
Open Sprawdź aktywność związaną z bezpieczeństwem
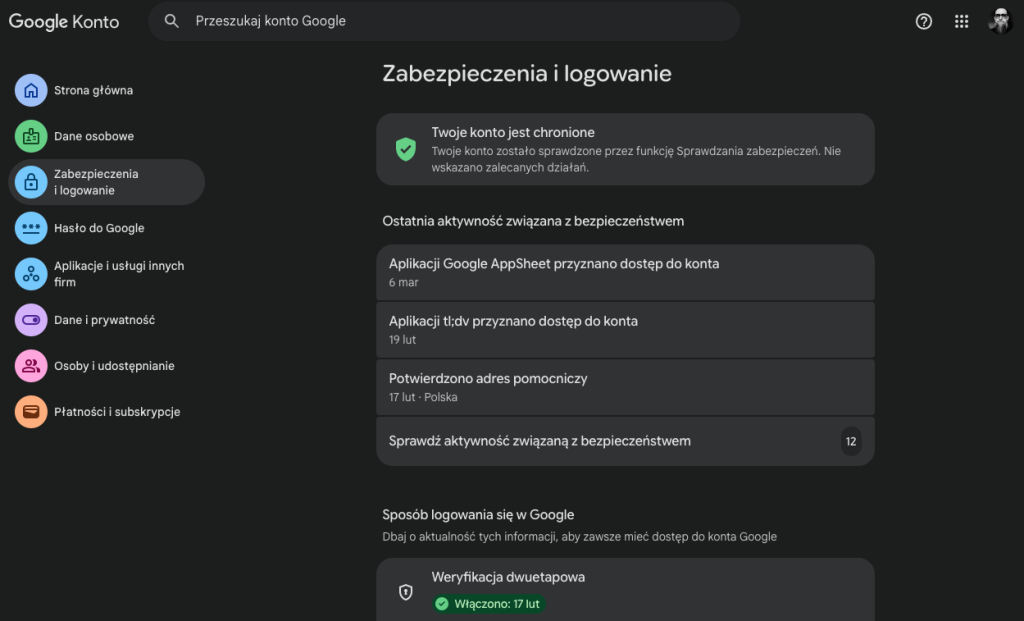point(625,441)
